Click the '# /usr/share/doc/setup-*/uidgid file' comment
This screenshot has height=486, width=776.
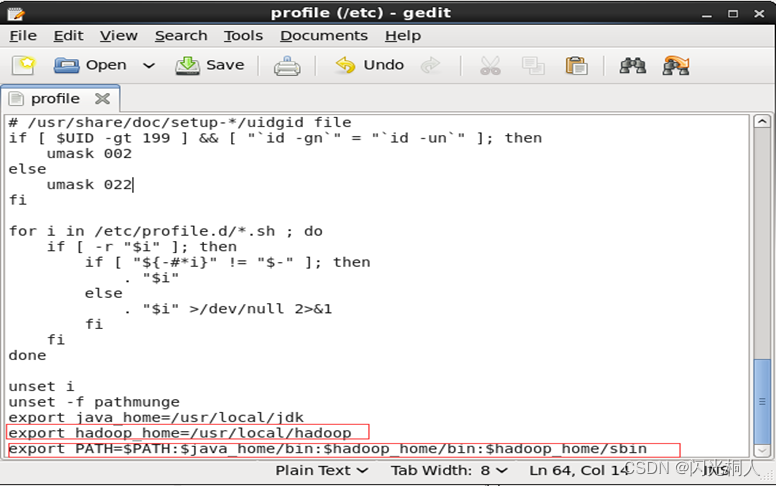pos(180,122)
